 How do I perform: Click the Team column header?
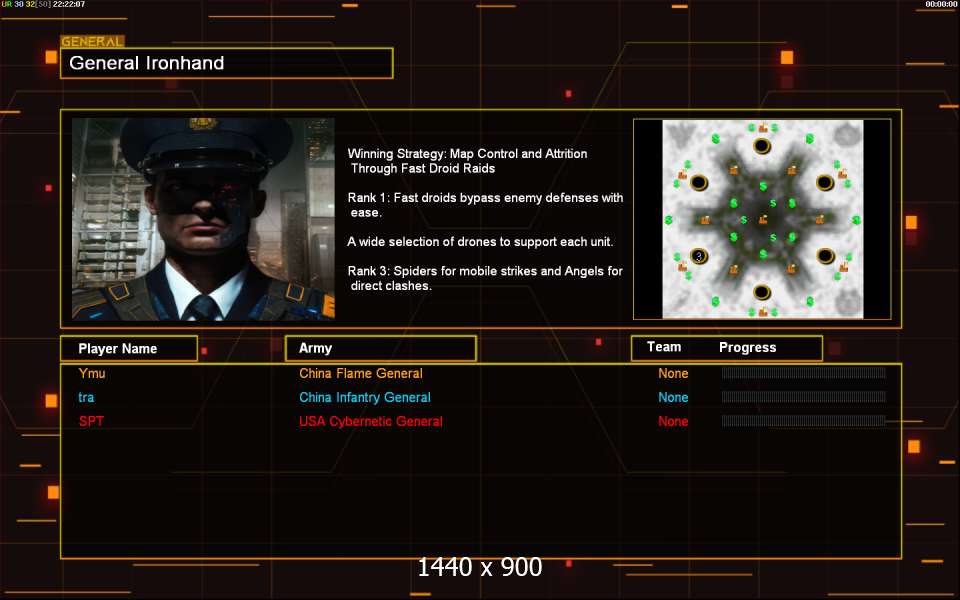click(664, 347)
